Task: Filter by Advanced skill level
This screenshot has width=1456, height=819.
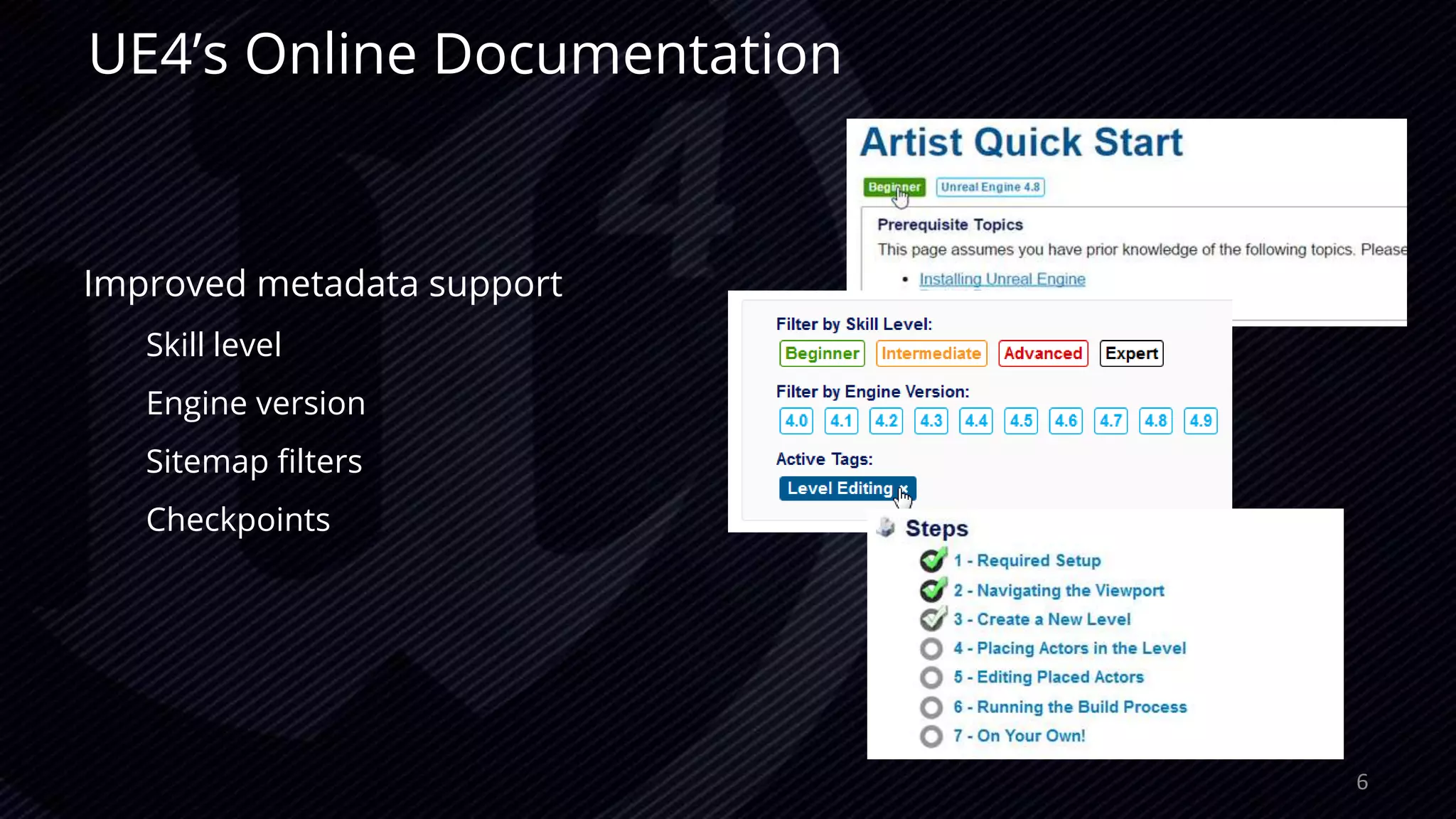Action: (x=1043, y=353)
